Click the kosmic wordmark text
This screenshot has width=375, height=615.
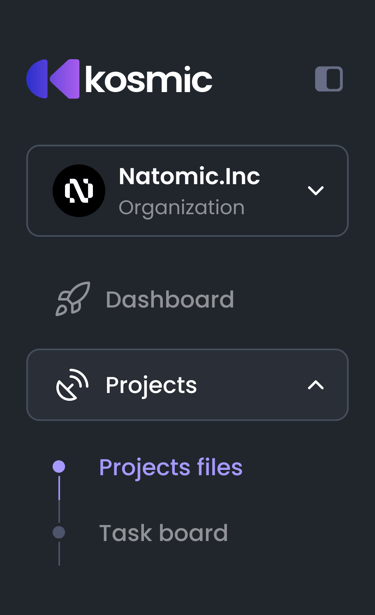coord(149,79)
